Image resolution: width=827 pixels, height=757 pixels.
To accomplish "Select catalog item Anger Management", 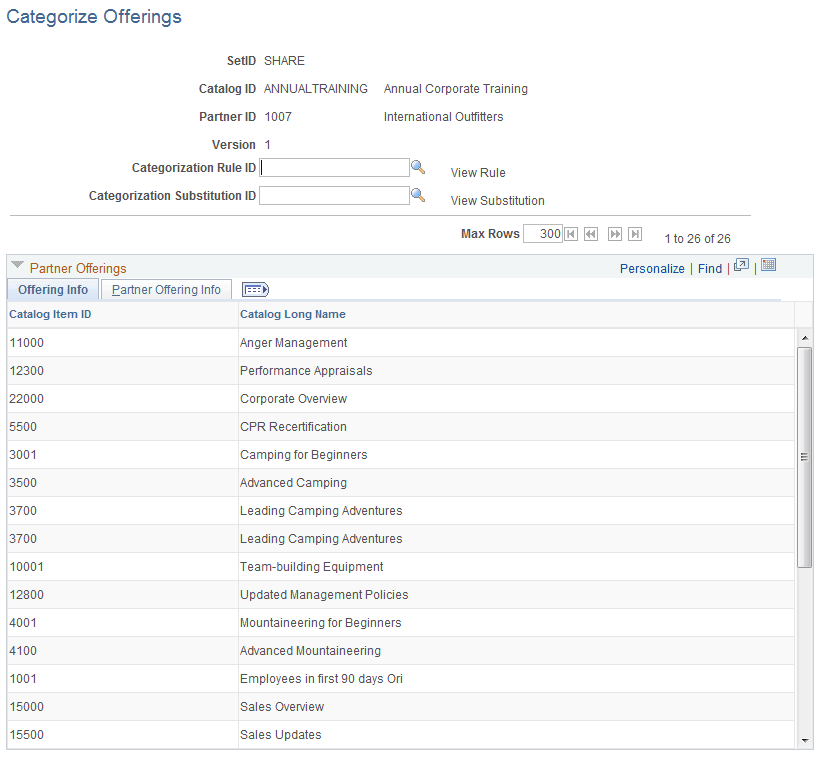I will pos(293,342).
